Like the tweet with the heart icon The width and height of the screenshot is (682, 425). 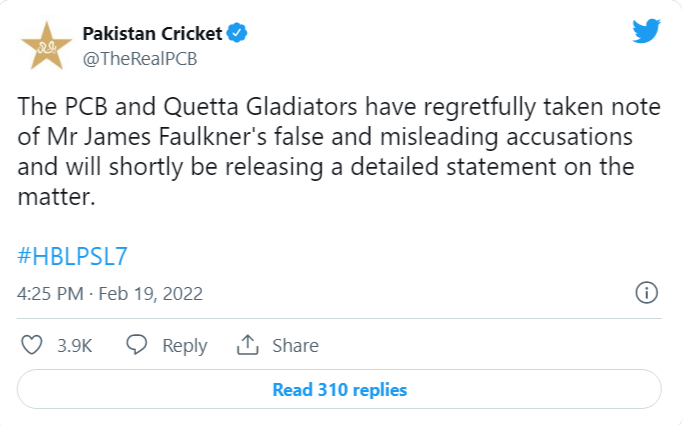coord(33,345)
